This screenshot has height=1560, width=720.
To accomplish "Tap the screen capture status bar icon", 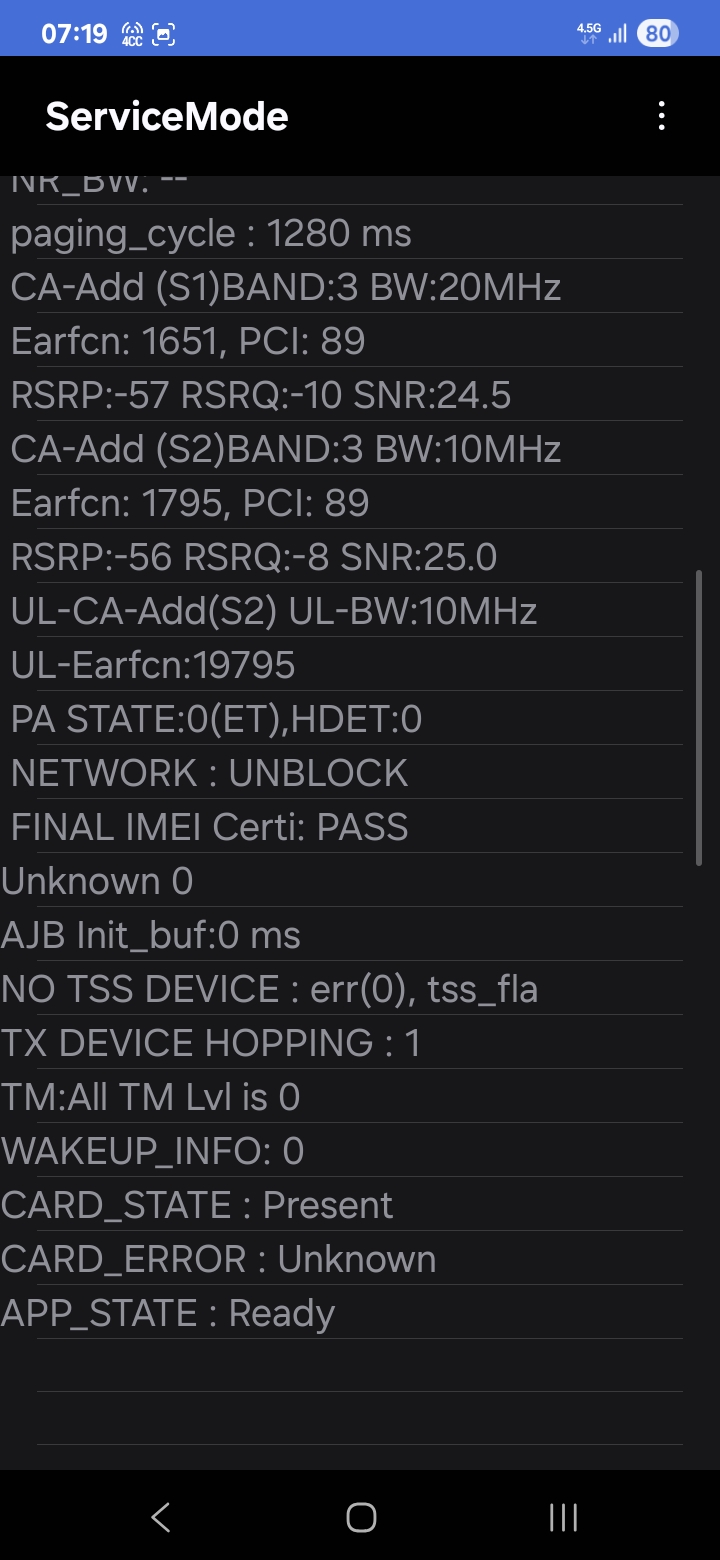I will (164, 35).
